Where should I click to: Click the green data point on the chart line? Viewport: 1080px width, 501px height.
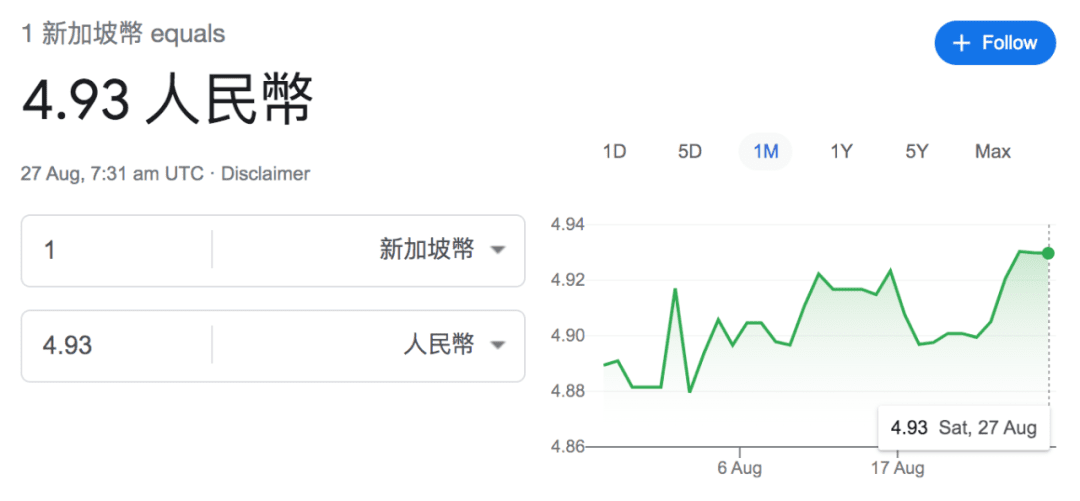click(1048, 253)
